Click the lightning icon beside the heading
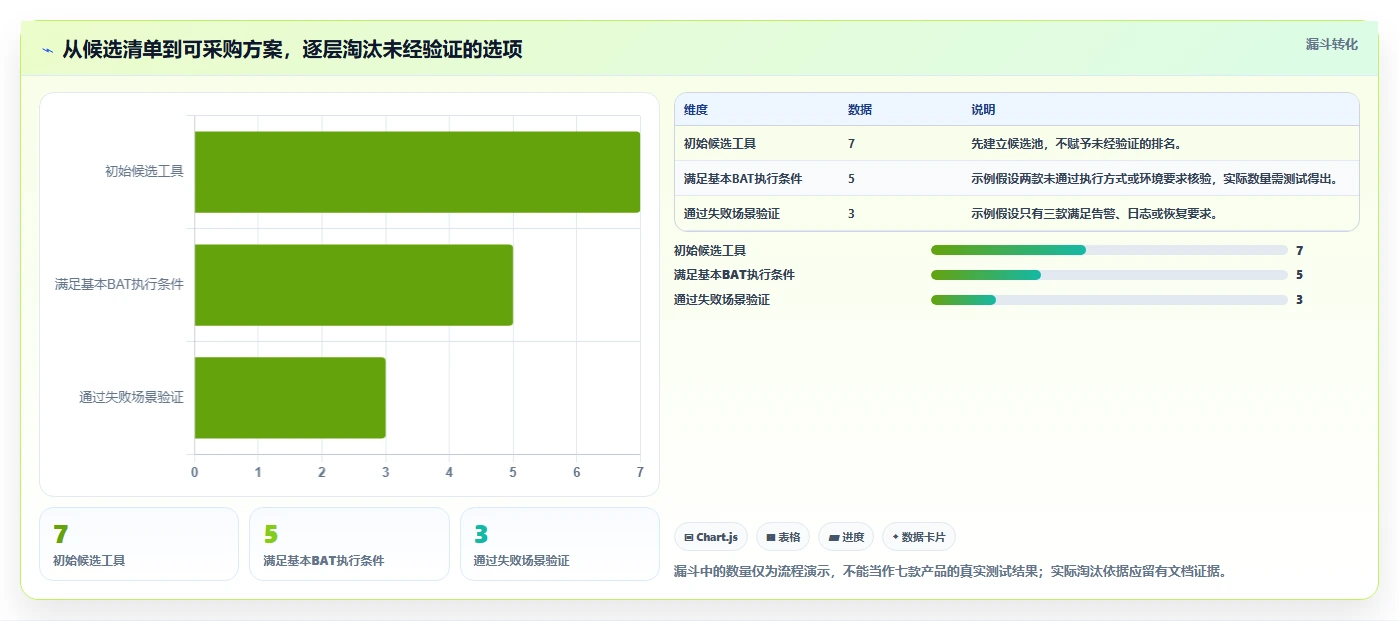The width and height of the screenshot is (1399, 621). click(47, 50)
